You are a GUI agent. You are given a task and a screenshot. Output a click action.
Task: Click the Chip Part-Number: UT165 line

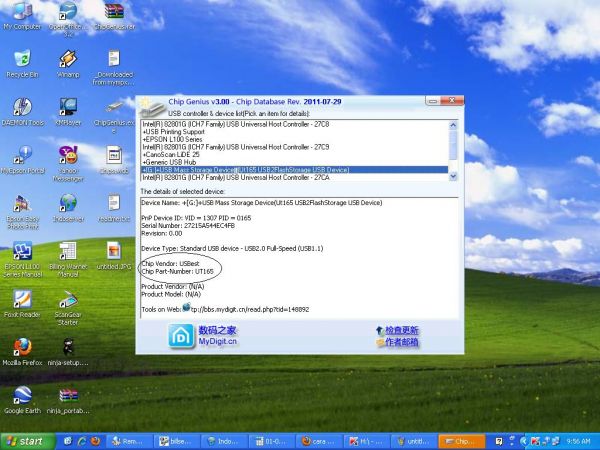(x=178, y=271)
